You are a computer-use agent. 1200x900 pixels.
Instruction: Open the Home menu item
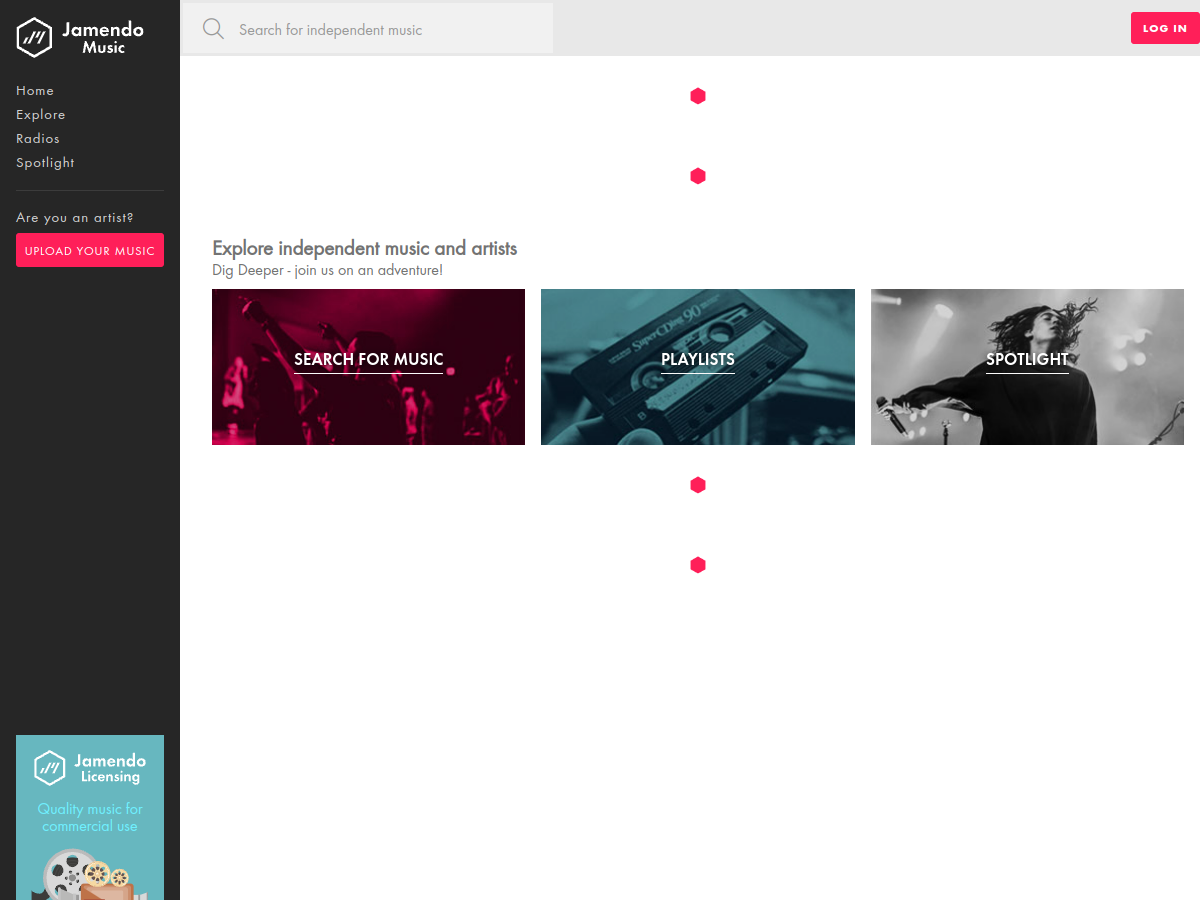pos(35,91)
